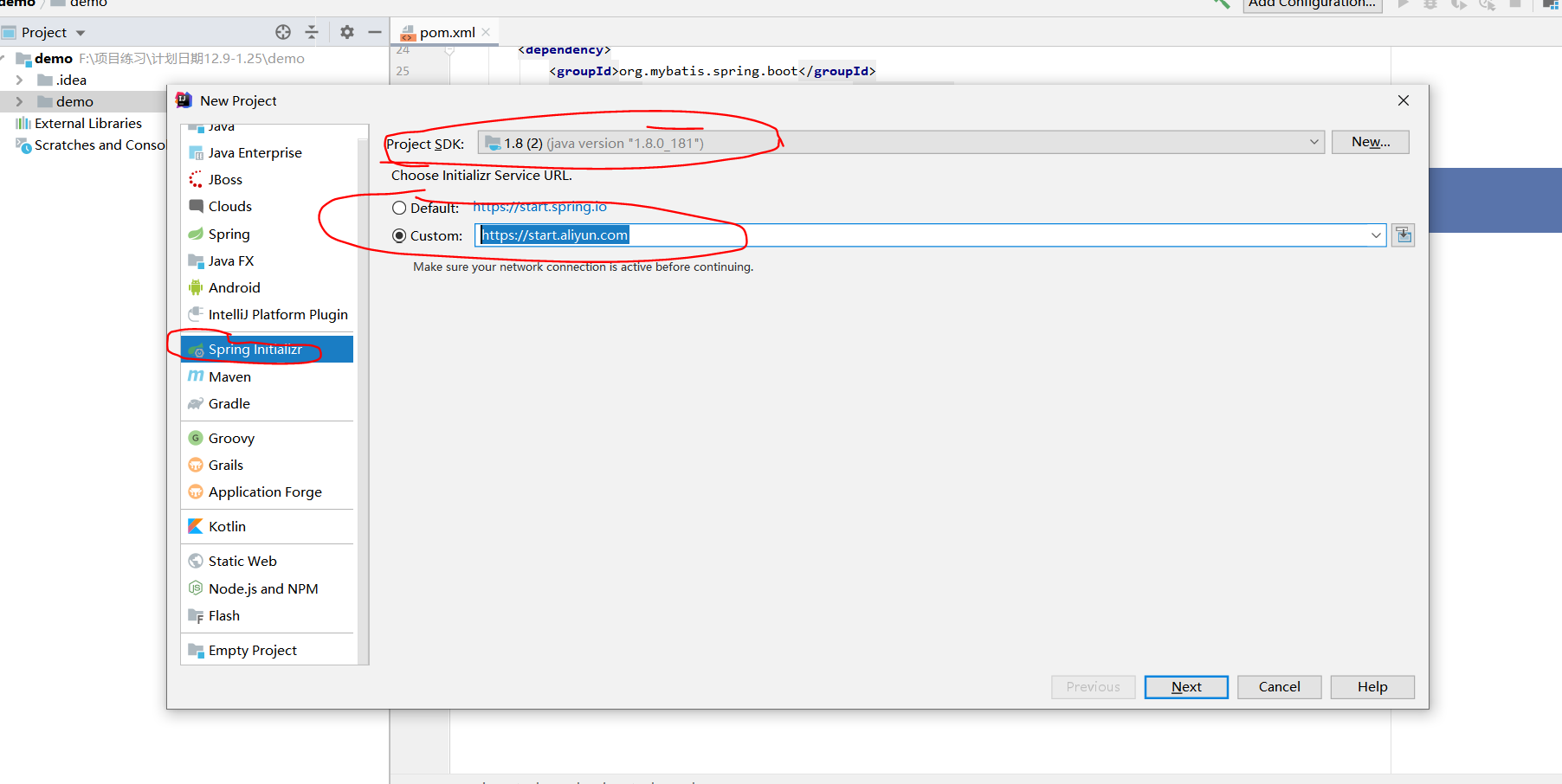The width and height of the screenshot is (1562, 784).
Task: Select External Libraries in project tree
Action: [x=88, y=123]
